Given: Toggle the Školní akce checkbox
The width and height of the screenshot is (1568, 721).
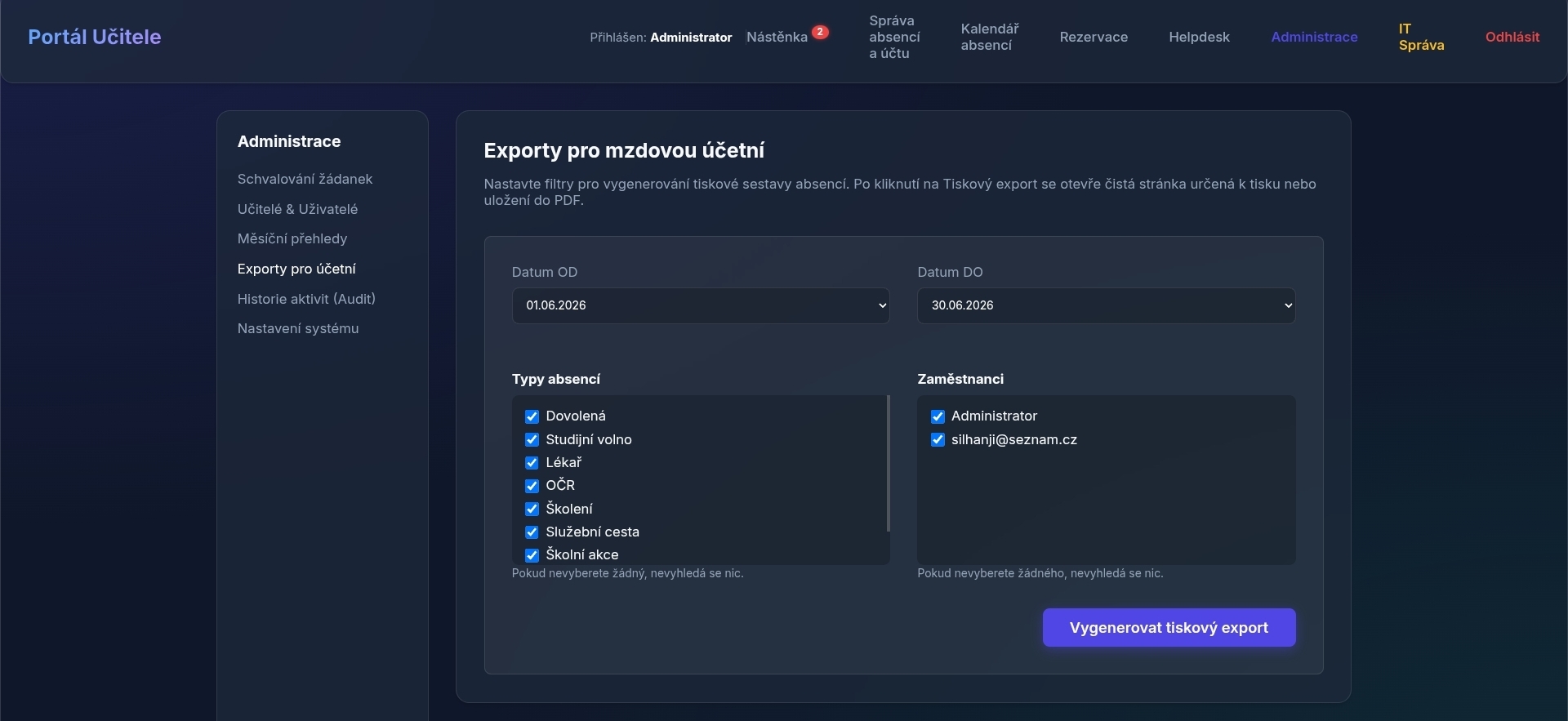Looking at the screenshot, I should click(532, 555).
